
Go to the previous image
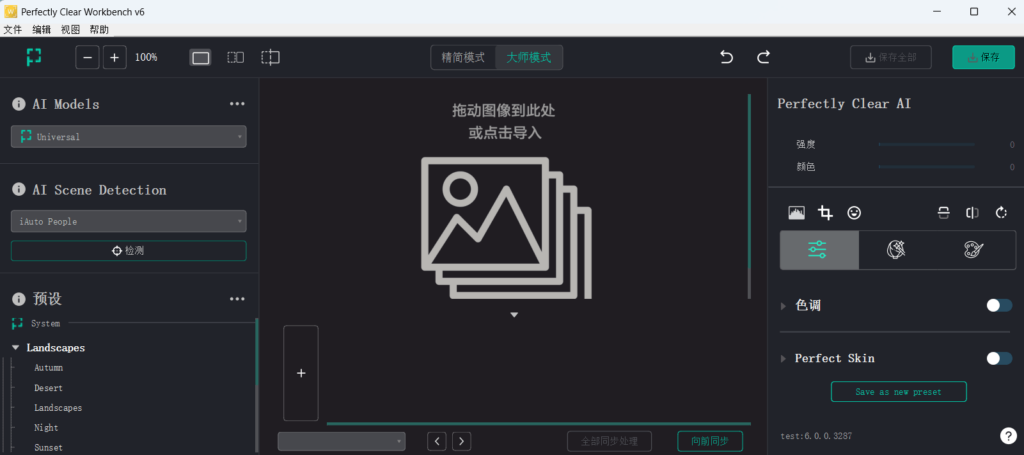tap(437, 442)
